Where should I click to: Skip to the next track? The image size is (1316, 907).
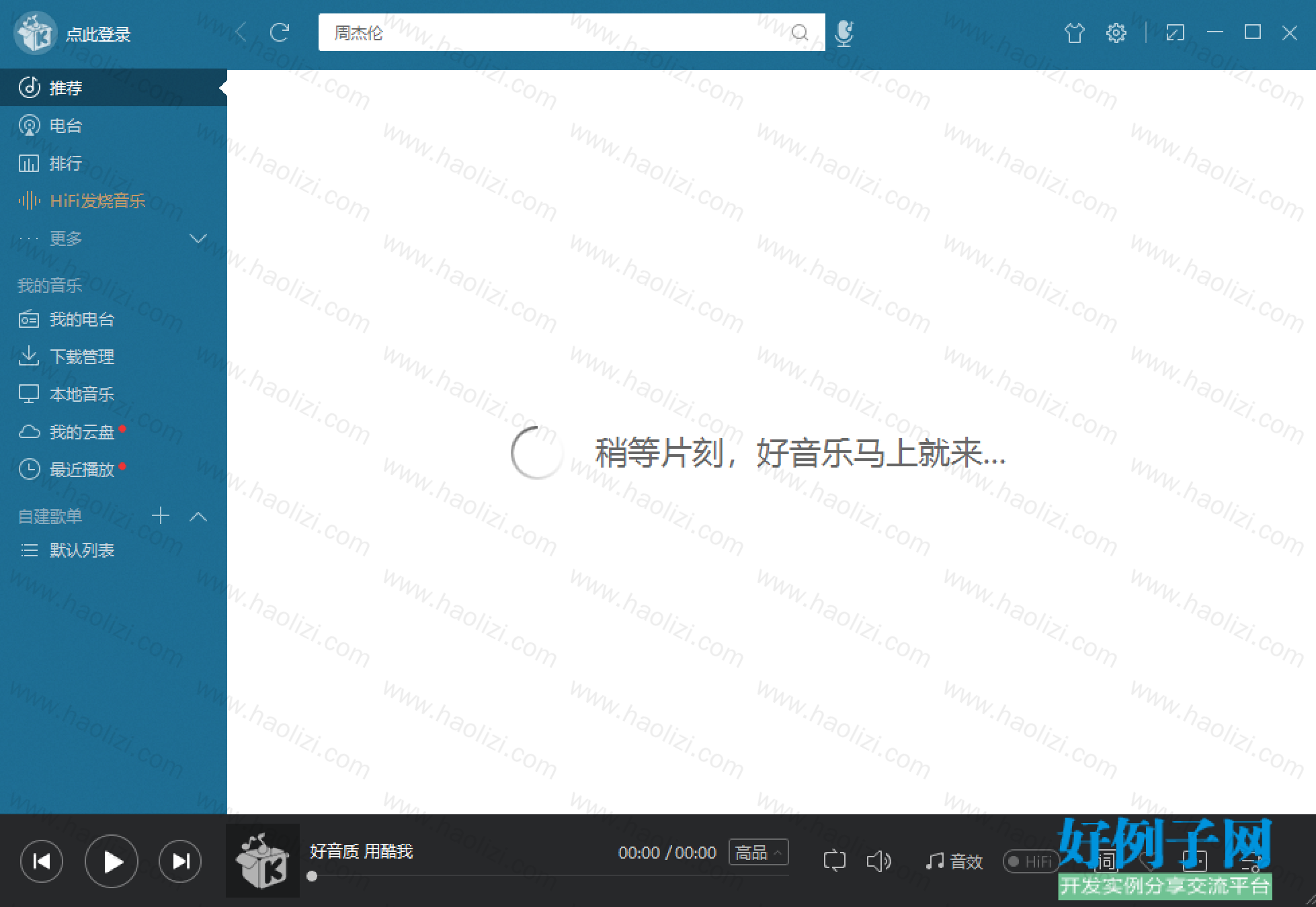(180, 861)
